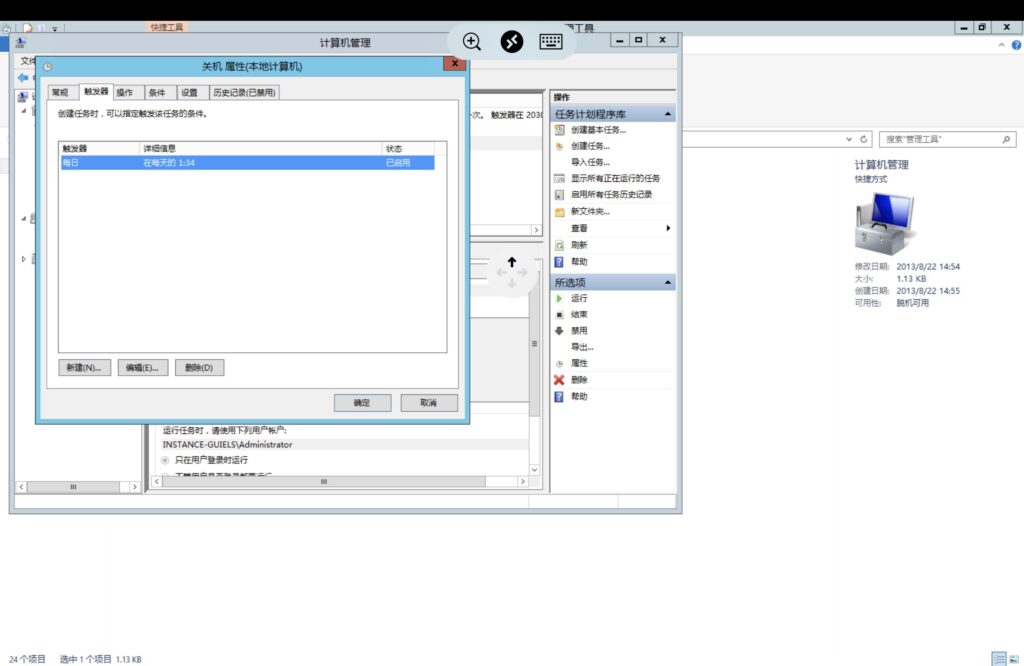Open the on-screen keyboard icon
This screenshot has height=666, width=1024.
coord(551,41)
